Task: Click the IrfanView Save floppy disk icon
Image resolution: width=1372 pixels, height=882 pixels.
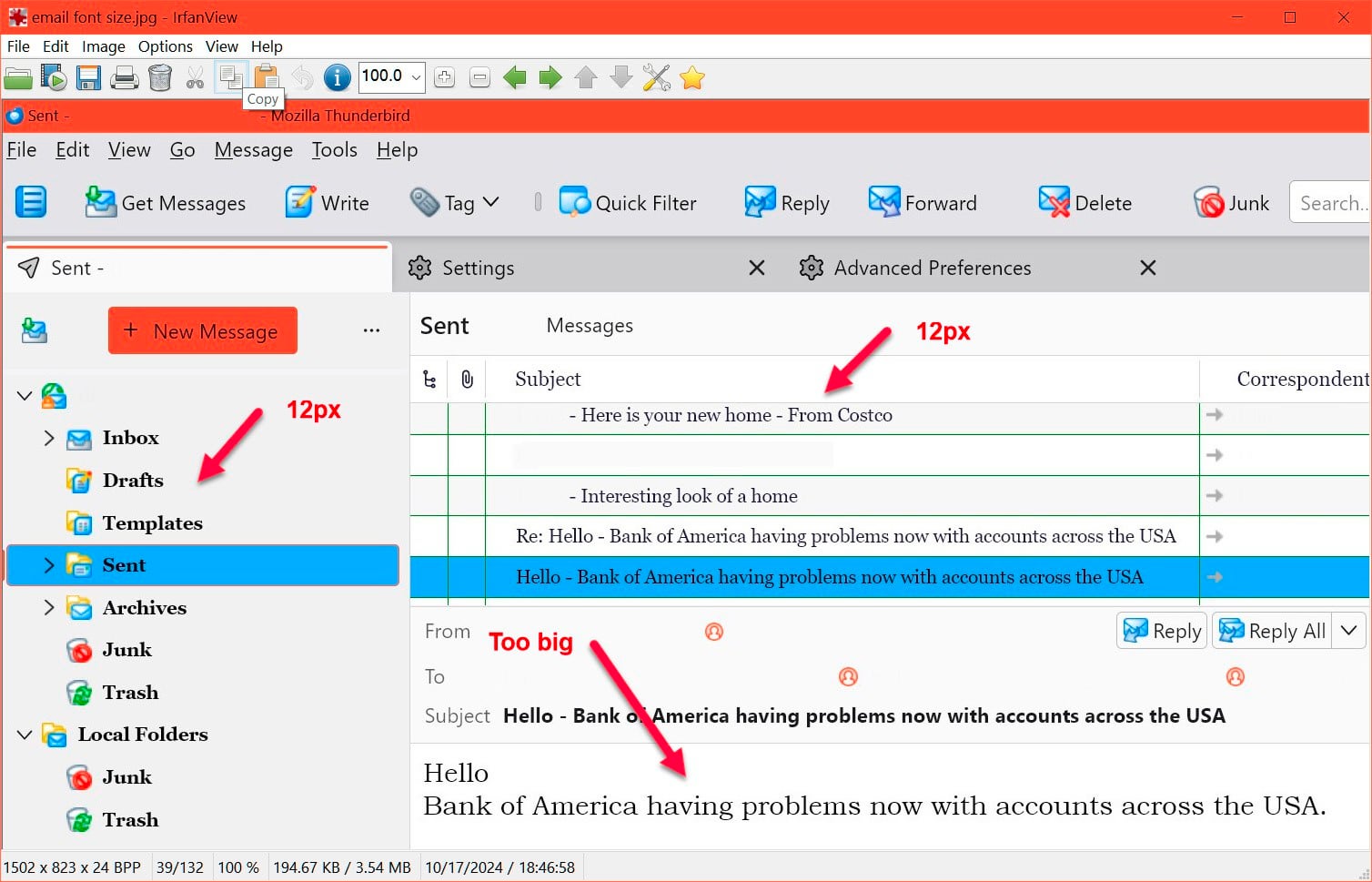Action: (88, 78)
